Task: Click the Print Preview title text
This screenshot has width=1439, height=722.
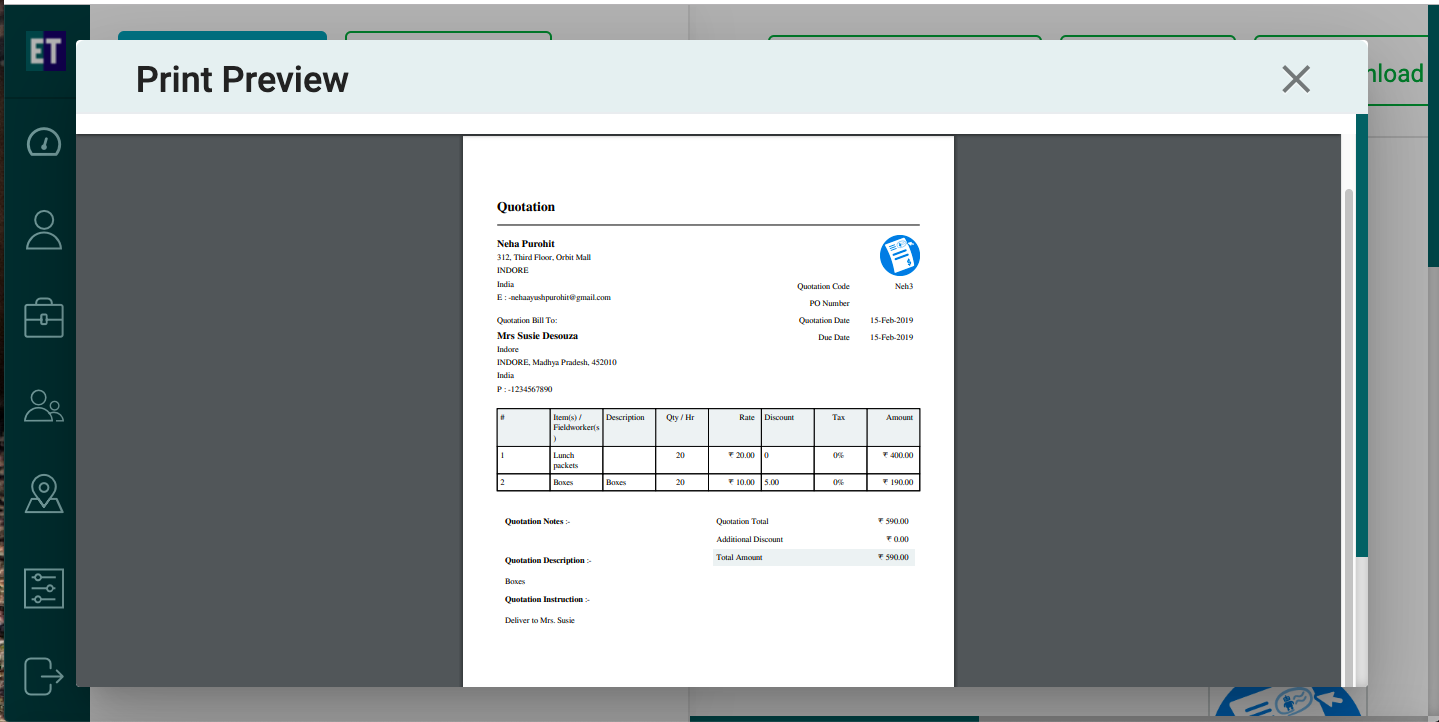Action: pos(242,79)
